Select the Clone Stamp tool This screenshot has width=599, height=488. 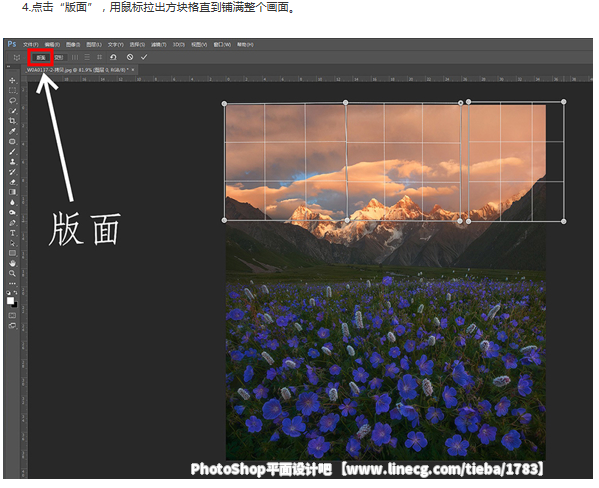point(12,162)
